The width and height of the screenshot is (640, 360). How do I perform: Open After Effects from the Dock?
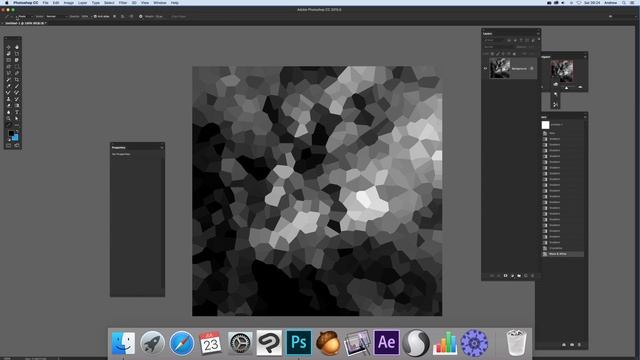tap(386, 342)
